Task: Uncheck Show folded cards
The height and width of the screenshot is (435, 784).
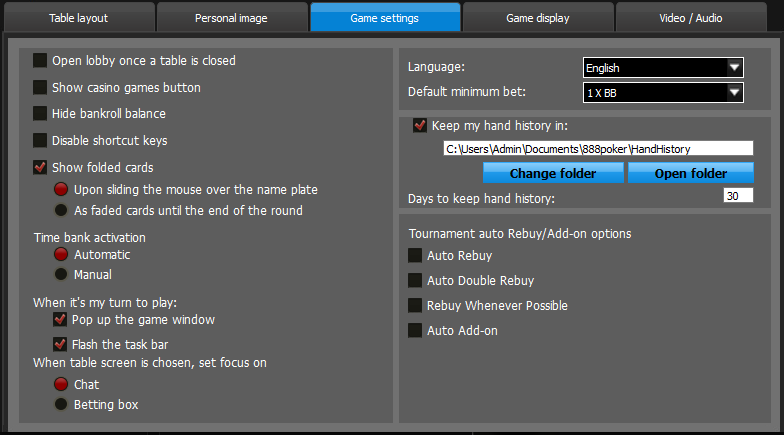Action: click(40, 167)
